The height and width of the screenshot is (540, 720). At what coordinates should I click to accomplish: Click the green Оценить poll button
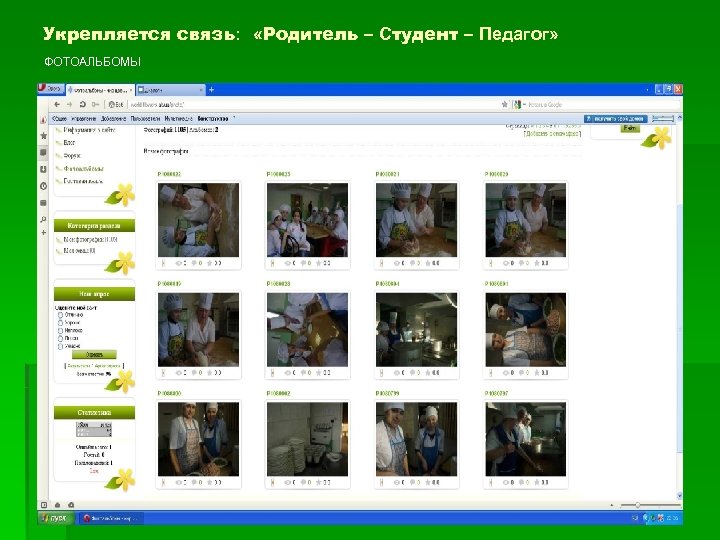[94, 354]
